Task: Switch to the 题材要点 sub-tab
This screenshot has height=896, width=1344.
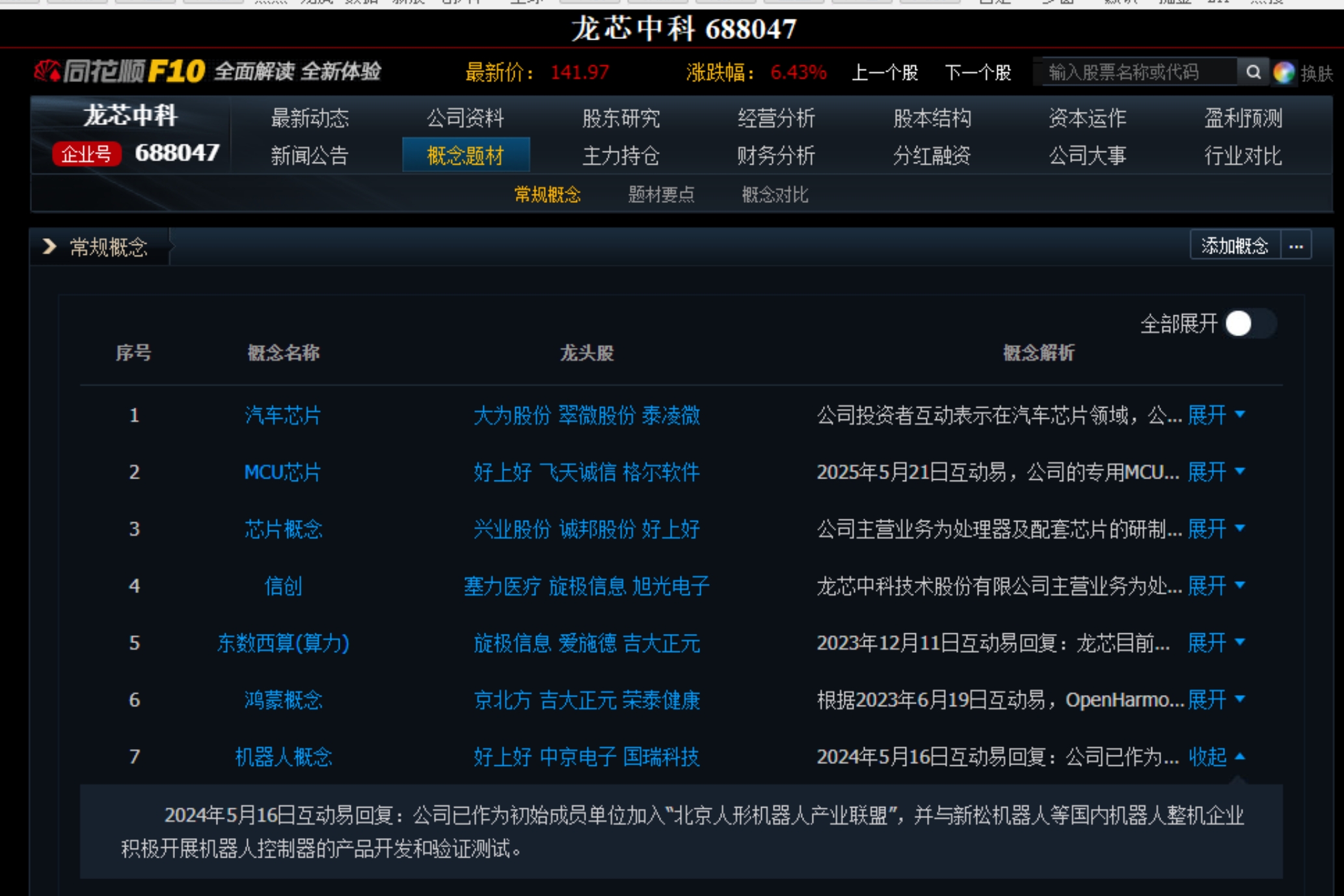Action: coord(661,194)
